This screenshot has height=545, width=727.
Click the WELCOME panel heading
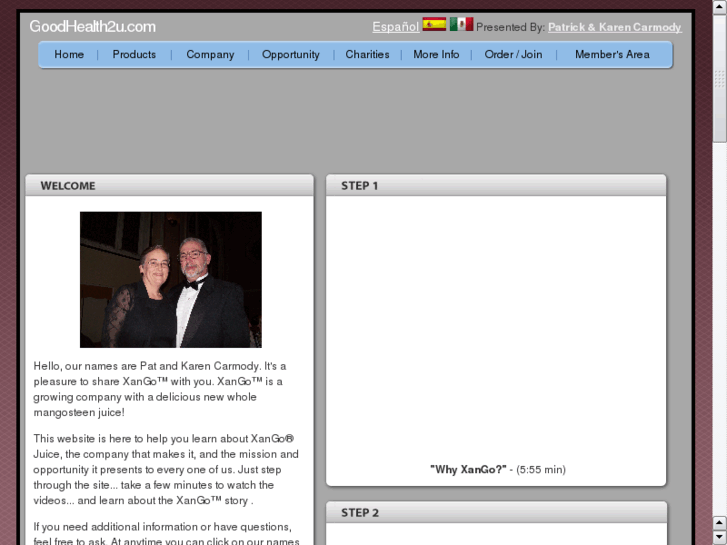(68, 186)
